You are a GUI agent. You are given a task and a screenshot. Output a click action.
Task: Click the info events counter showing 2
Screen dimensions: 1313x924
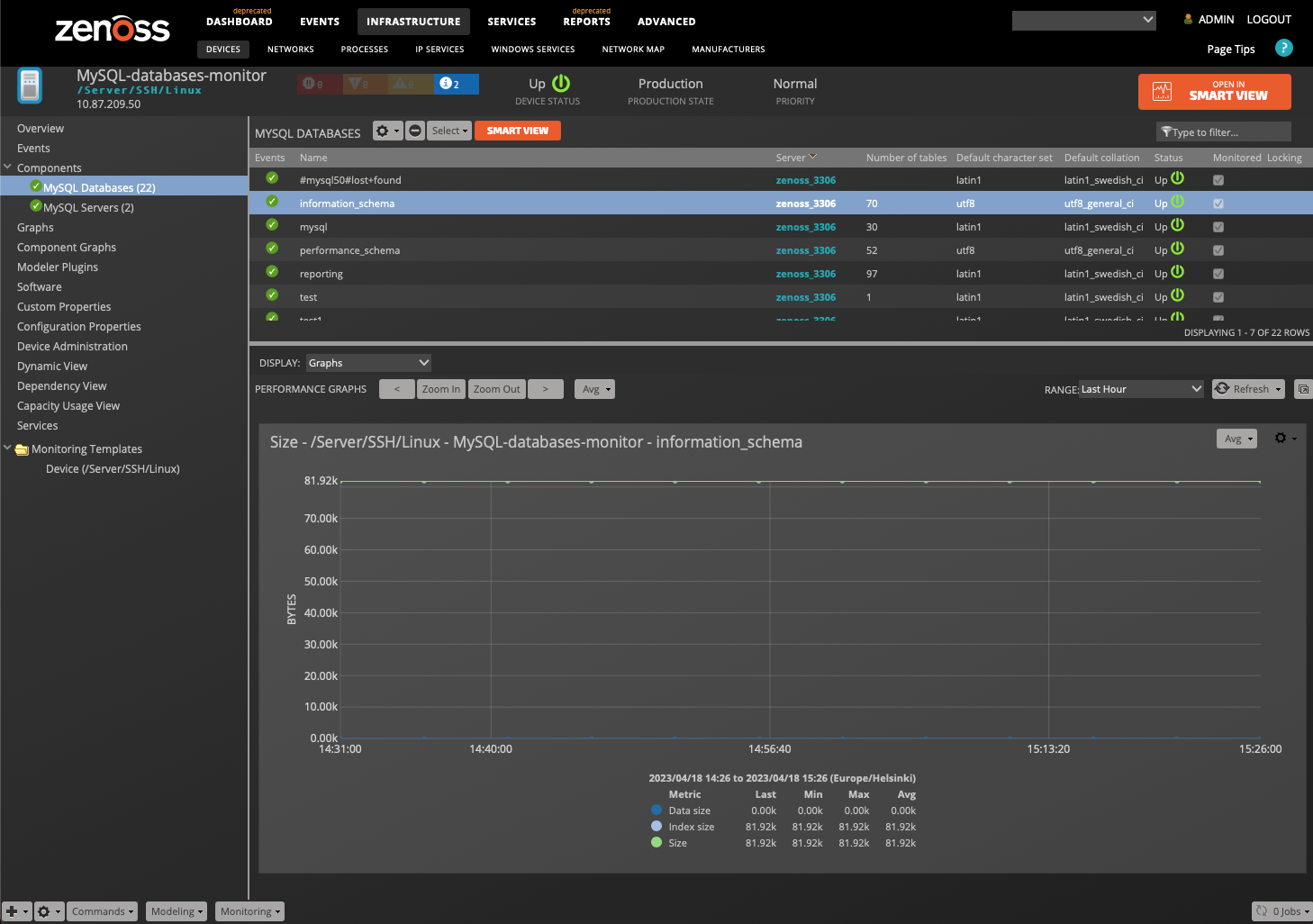(456, 84)
